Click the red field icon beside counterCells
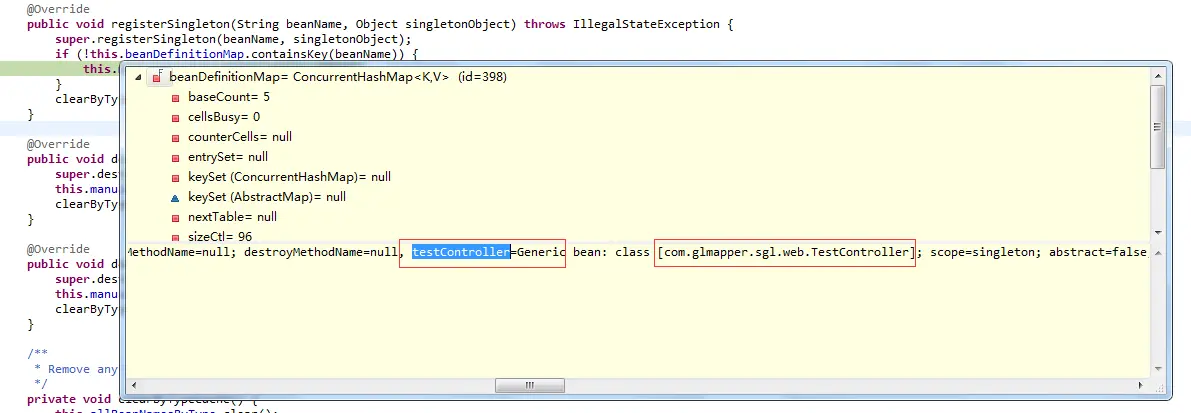This screenshot has height=413, width=1191. 175,137
